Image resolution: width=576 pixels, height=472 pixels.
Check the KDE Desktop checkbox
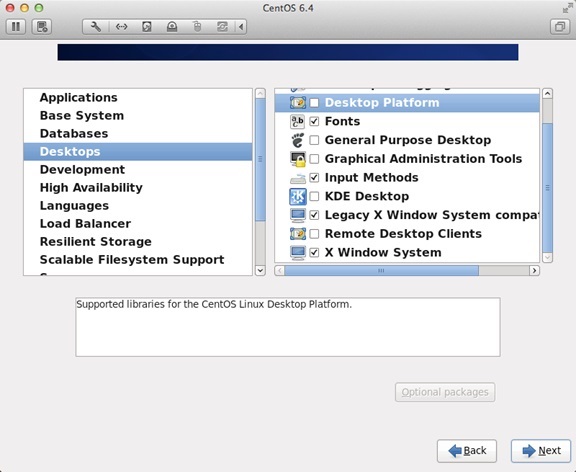[314, 197]
